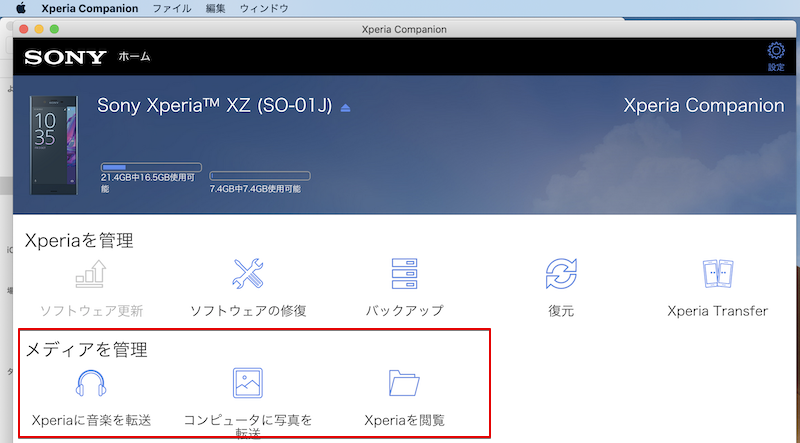Click the headphones music transfer icon
The image size is (800, 443).
(x=91, y=383)
